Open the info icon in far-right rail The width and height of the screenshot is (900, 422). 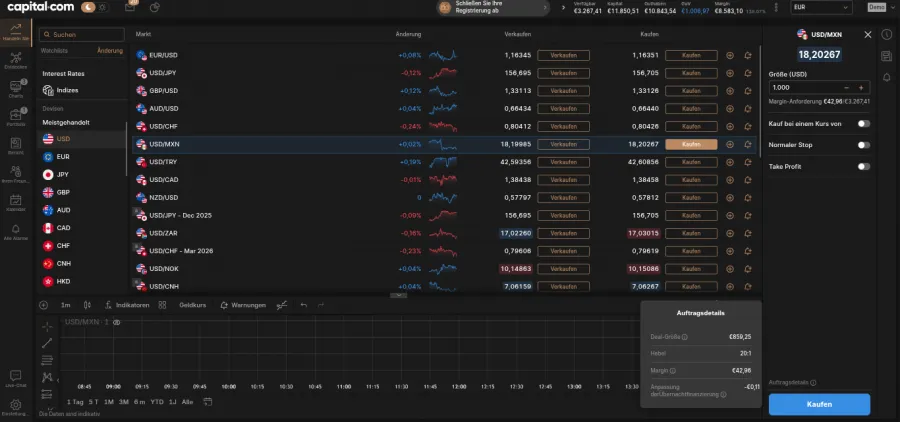click(x=886, y=34)
